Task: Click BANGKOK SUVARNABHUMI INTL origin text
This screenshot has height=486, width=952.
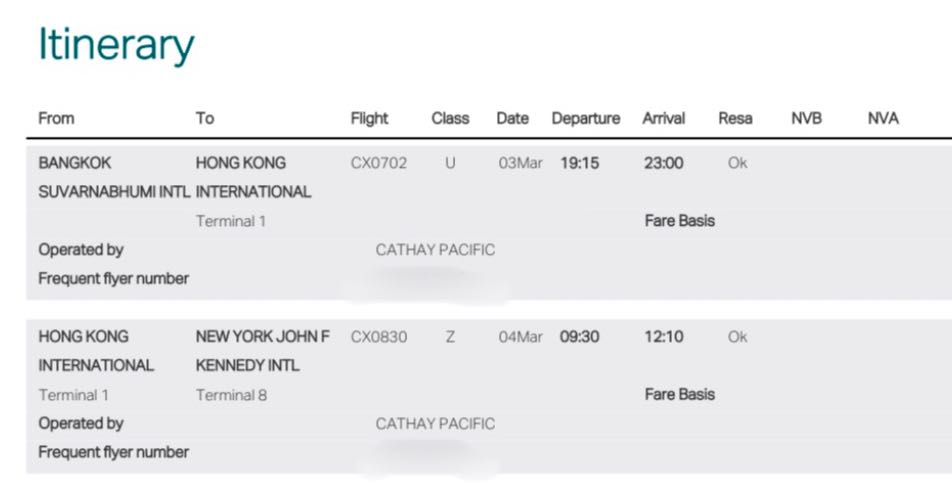Action: [114, 177]
